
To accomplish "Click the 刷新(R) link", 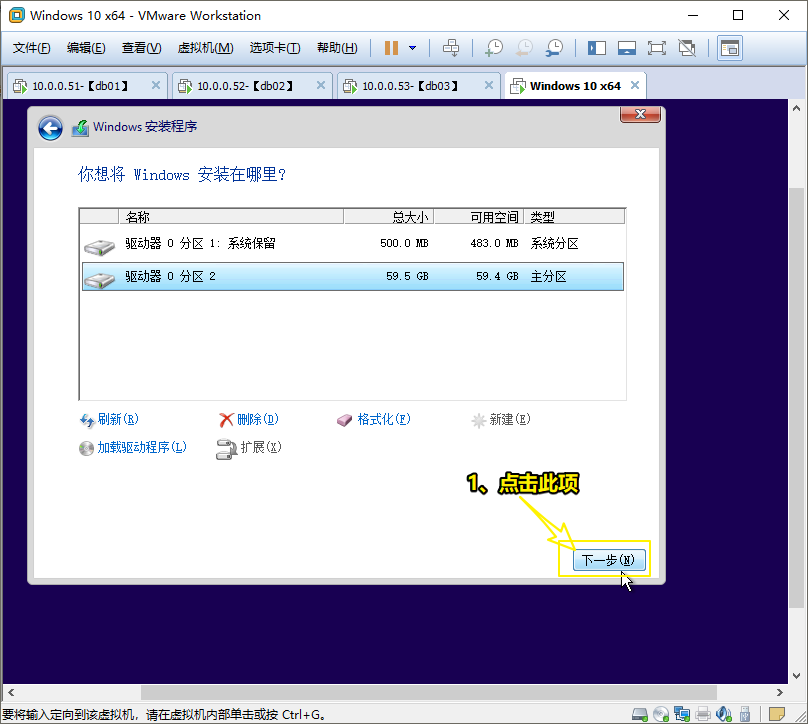I will [x=118, y=419].
